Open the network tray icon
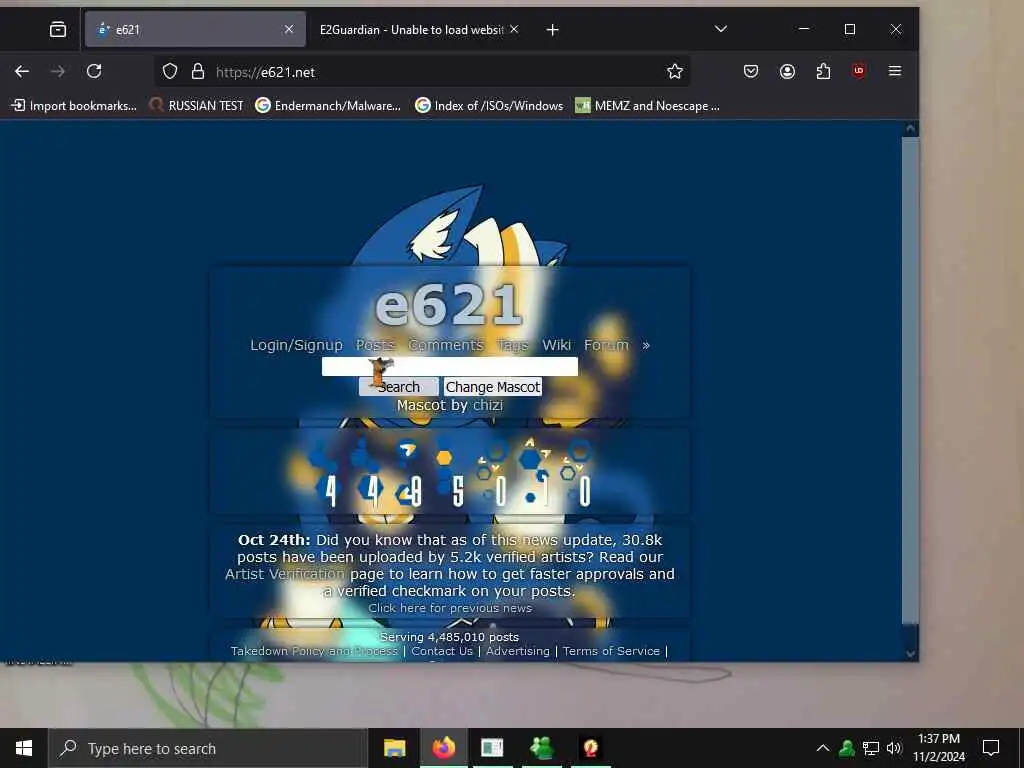Screen dimensions: 1024x768 (x=871, y=748)
